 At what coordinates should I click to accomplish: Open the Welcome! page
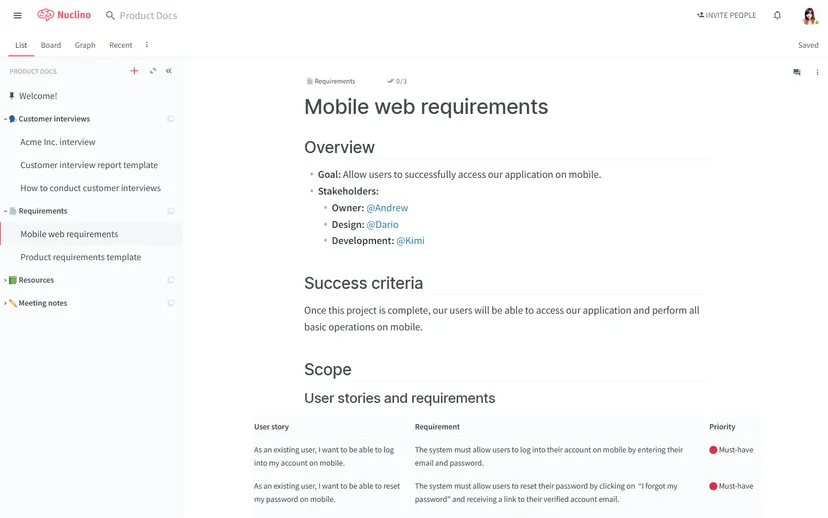pos(38,96)
